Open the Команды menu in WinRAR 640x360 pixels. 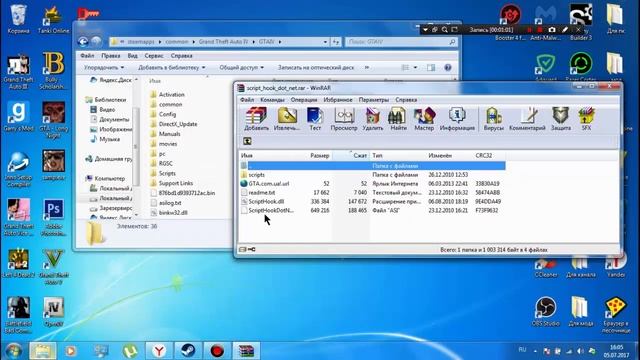point(272,100)
